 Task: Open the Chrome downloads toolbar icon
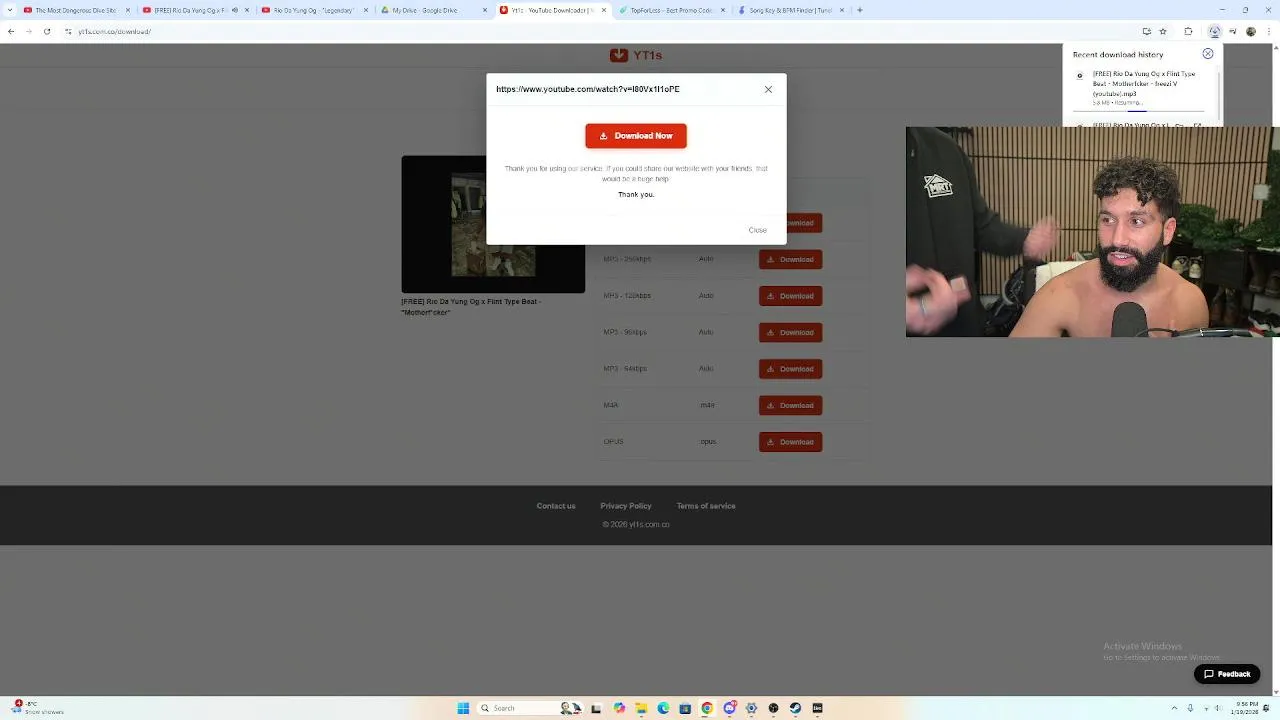[1214, 31]
